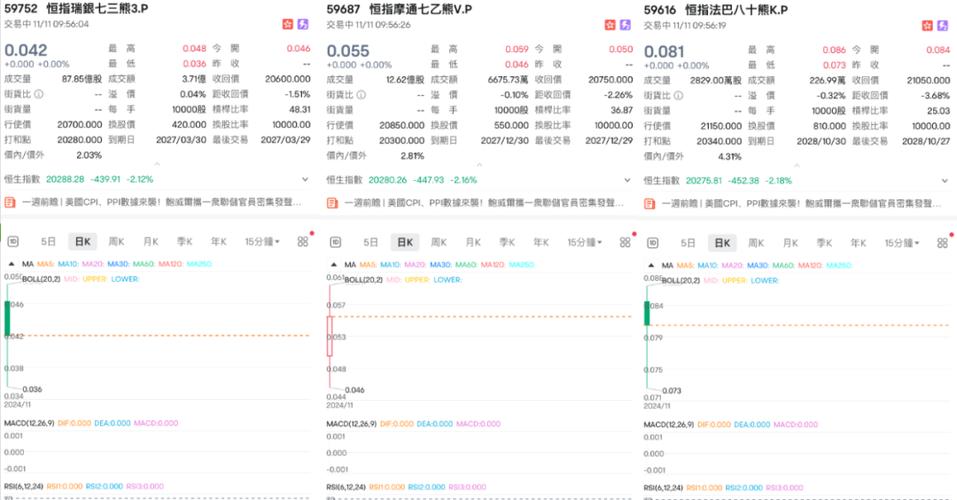
Task: Click the chart settings icon left of 5日 in 59687 panel
Action: (x=335, y=242)
